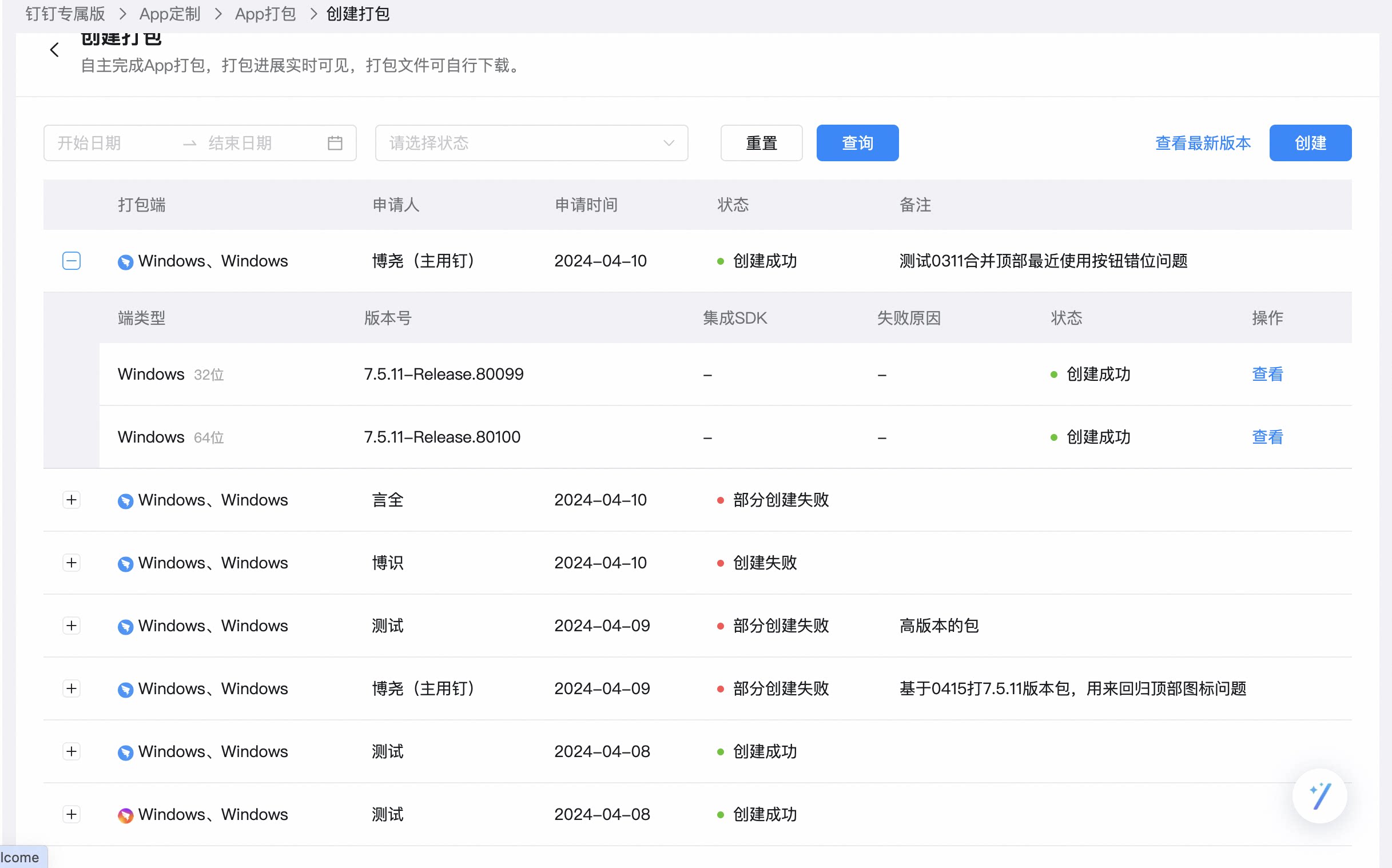Click 查看 for Windows 64位 build
This screenshot has width=1392, height=868.
[x=1267, y=437]
